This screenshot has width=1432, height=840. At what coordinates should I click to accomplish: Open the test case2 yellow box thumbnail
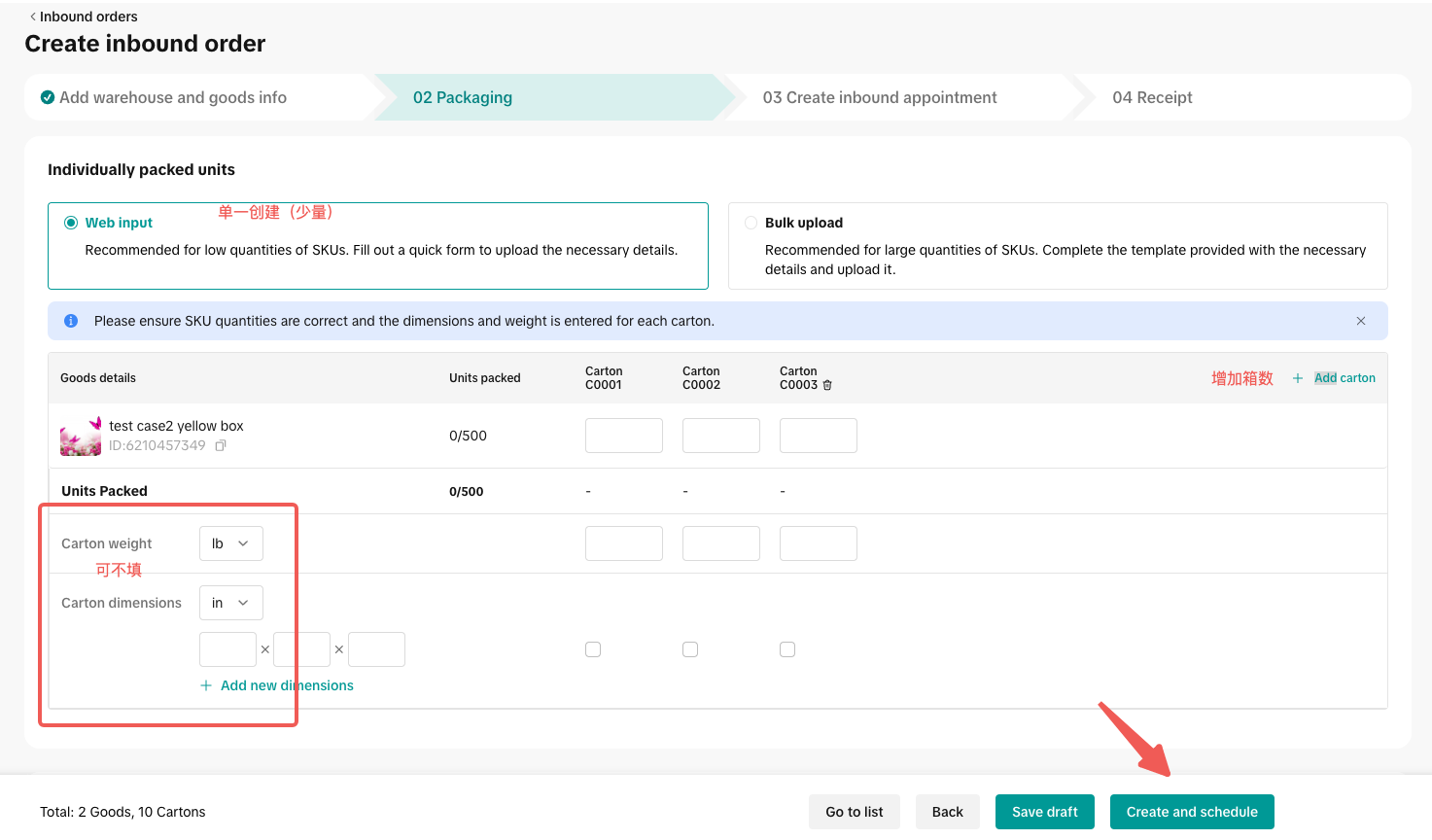pos(81,437)
